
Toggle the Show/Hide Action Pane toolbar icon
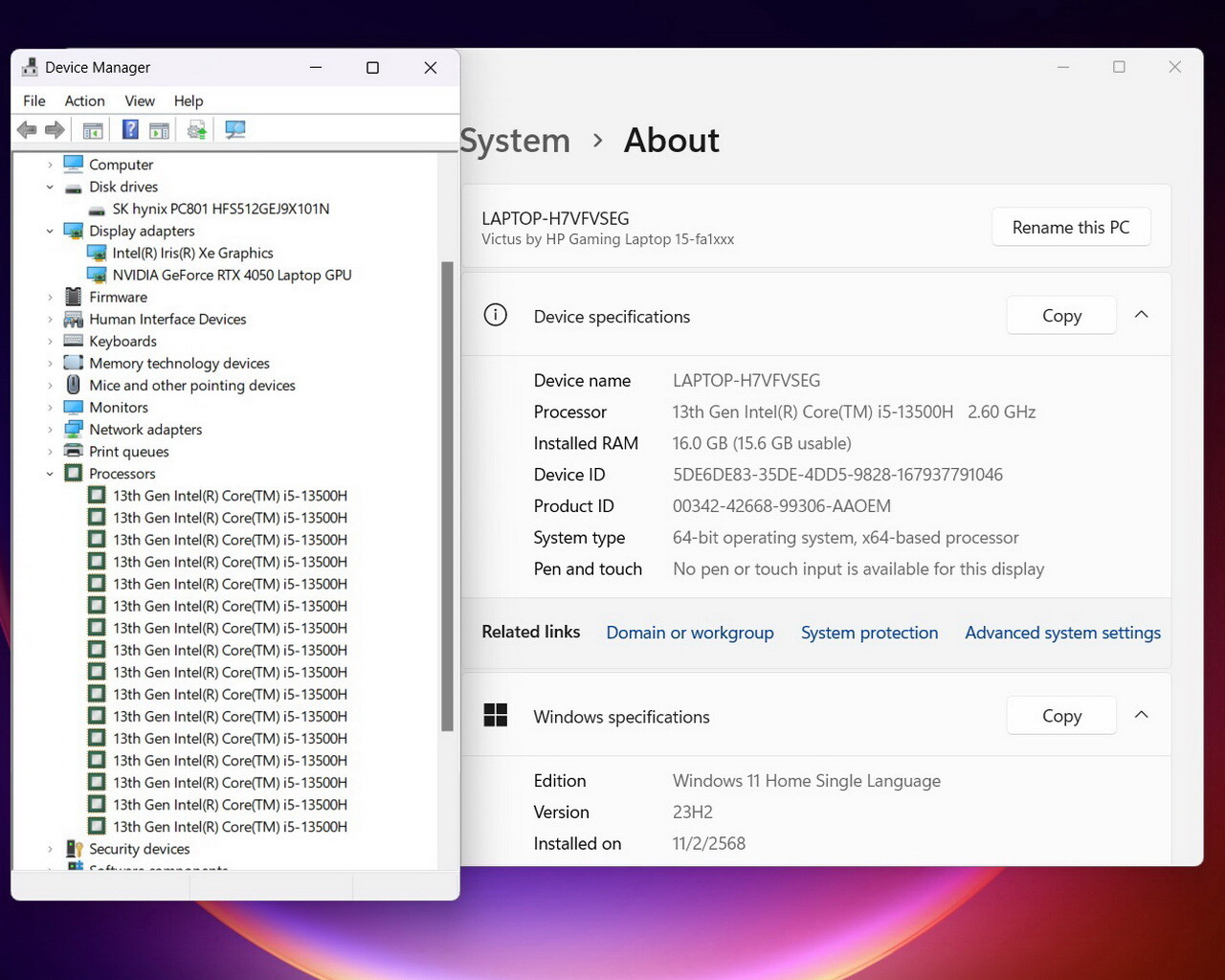click(x=159, y=130)
